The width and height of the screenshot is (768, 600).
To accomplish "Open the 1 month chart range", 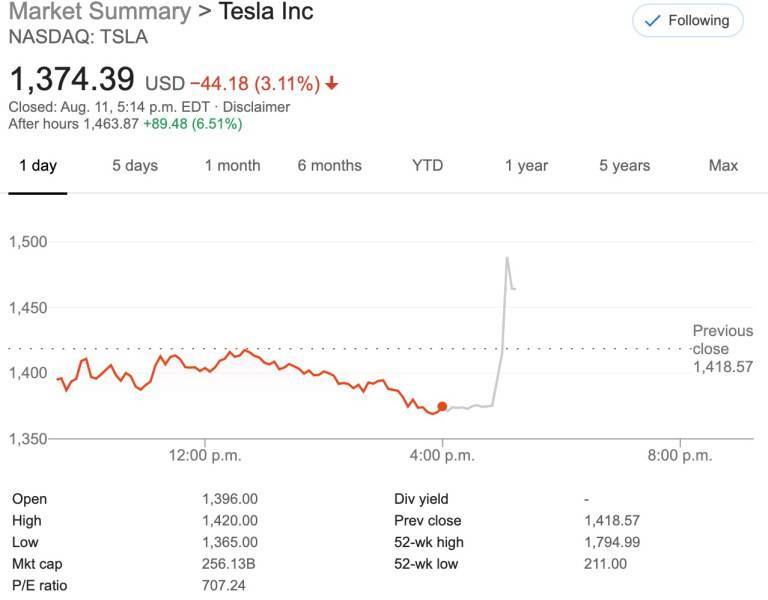I will coord(232,166).
